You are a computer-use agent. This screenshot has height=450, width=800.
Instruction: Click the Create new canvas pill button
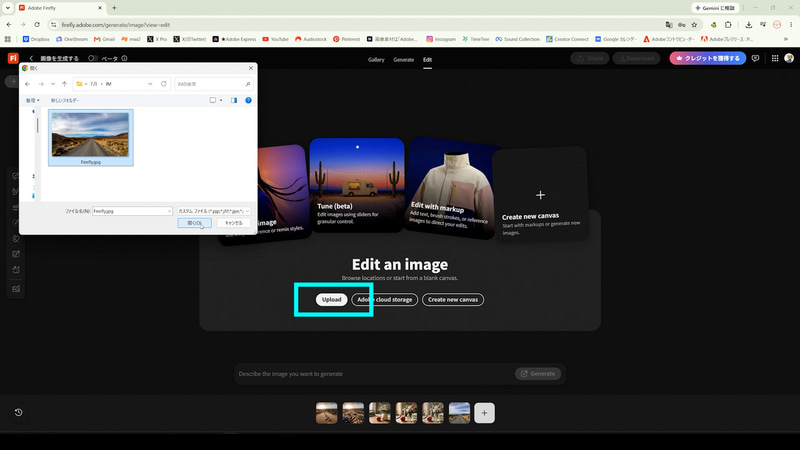pos(453,299)
